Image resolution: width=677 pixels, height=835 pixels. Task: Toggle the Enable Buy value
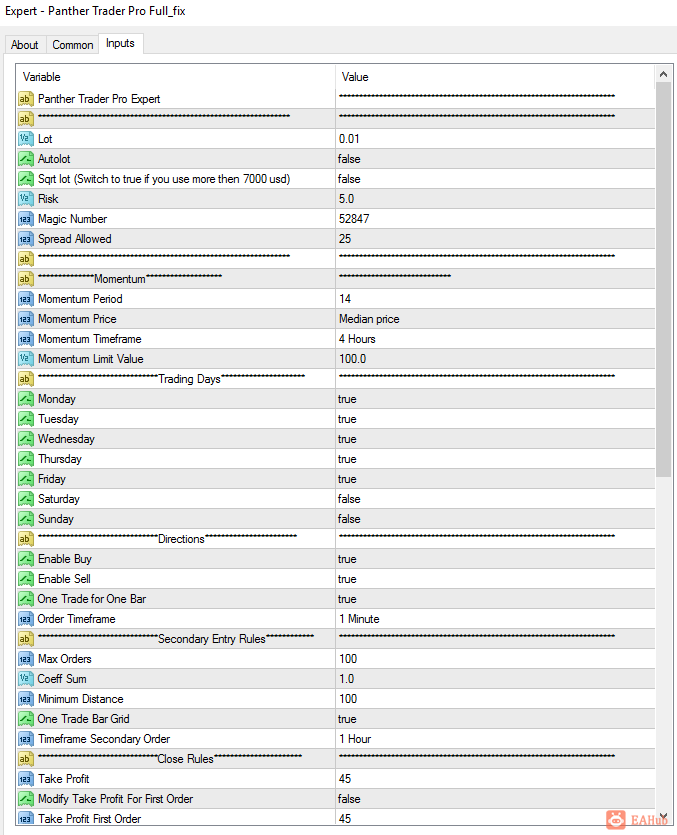[347, 559]
